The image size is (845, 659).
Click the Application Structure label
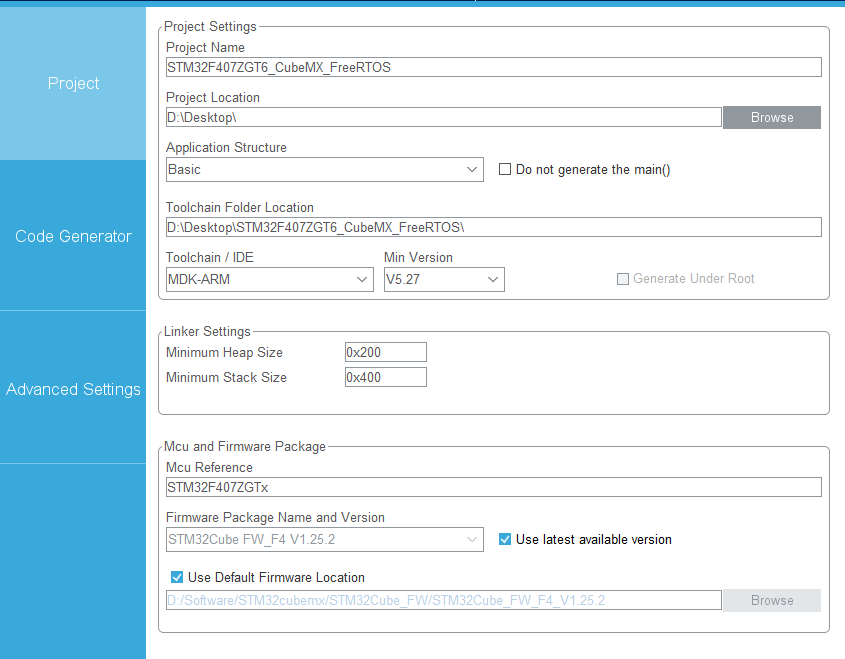tap(226, 148)
